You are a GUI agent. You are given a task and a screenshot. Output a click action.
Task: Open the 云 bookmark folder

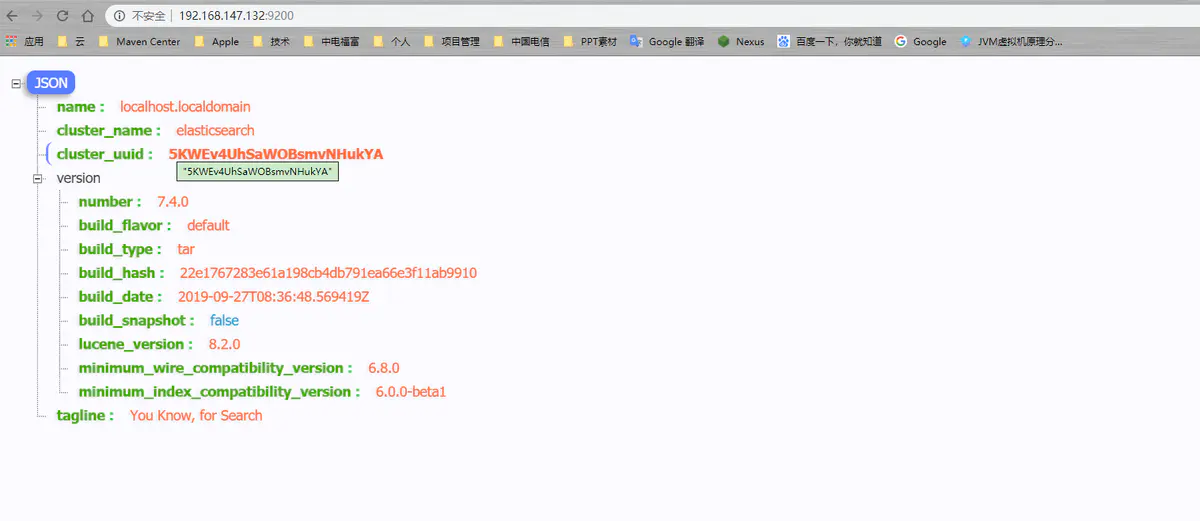pyautogui.click(x=72, y=41)
